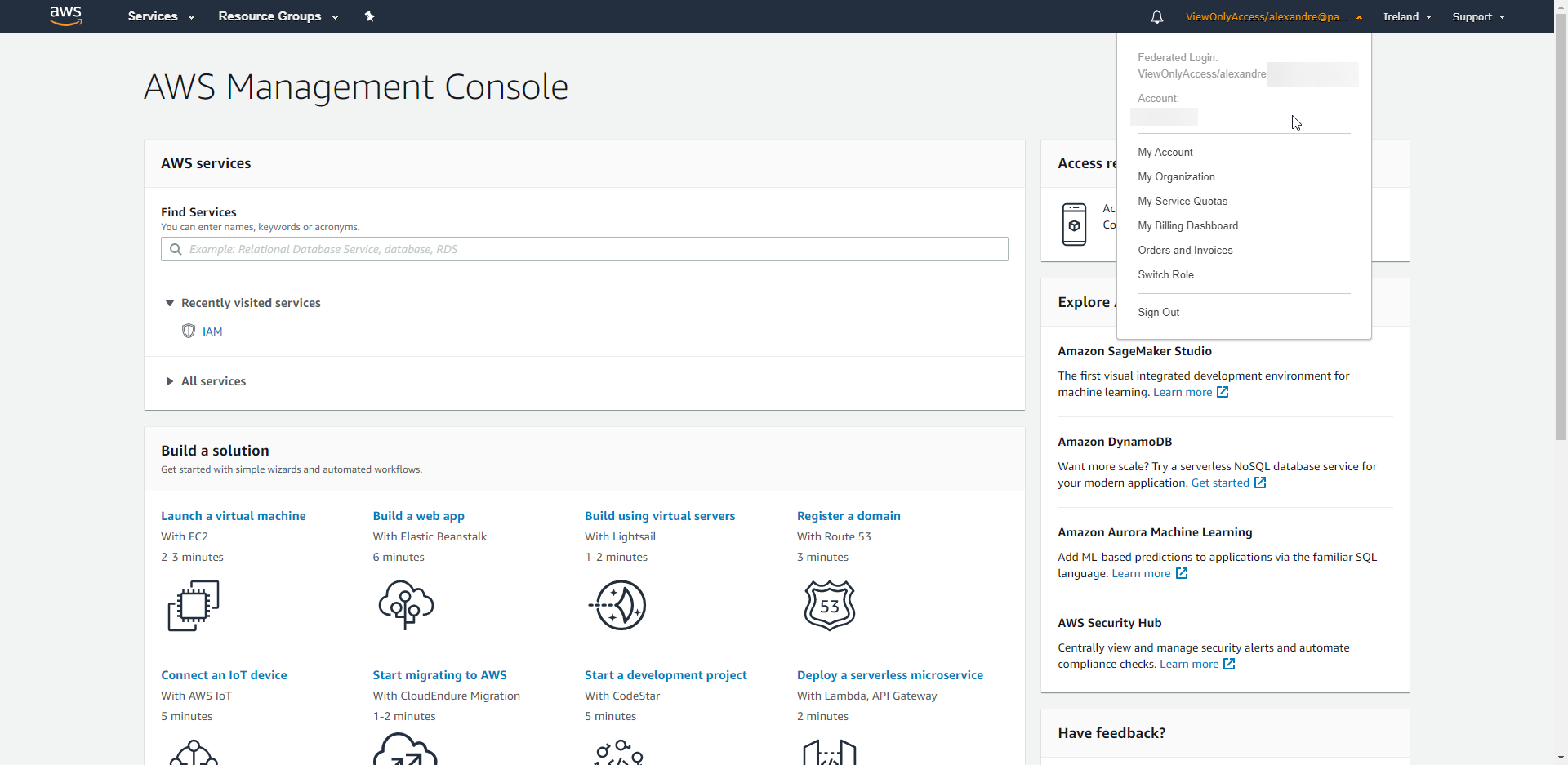
Task: Open My Service Quotas
Action: [1183, 202]
